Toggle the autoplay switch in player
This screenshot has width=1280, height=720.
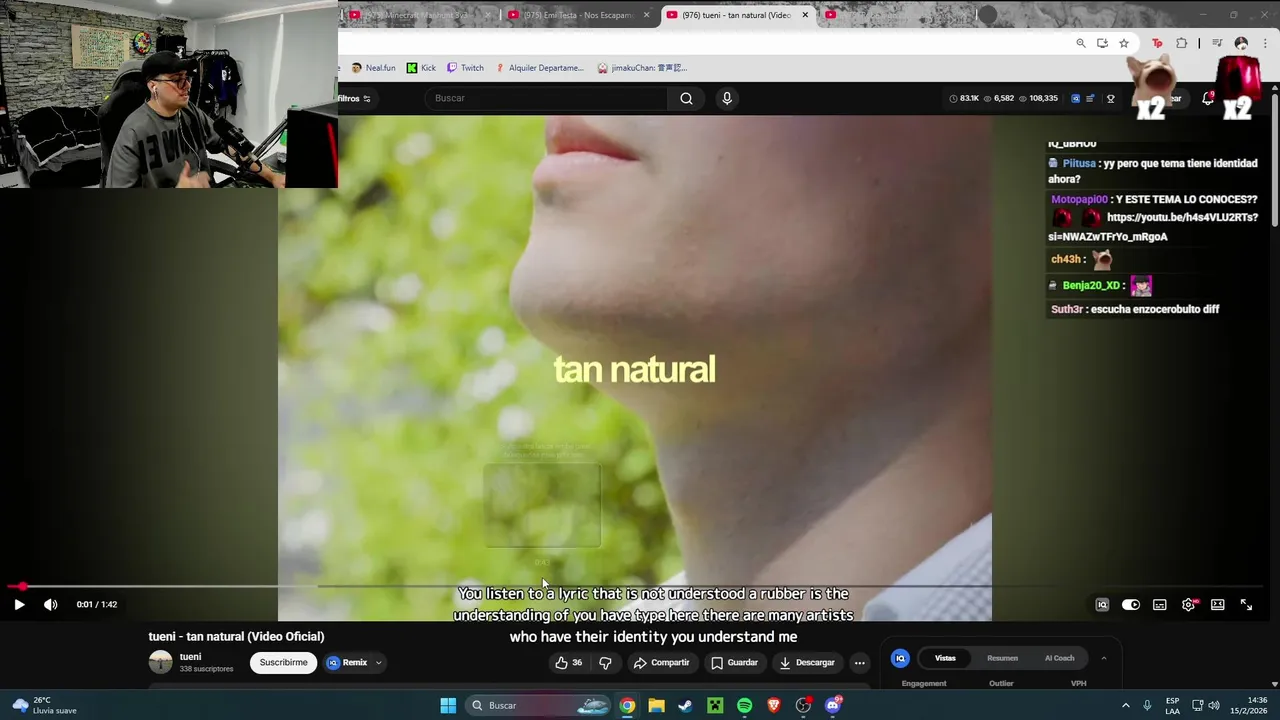[x=1131, y=605]
